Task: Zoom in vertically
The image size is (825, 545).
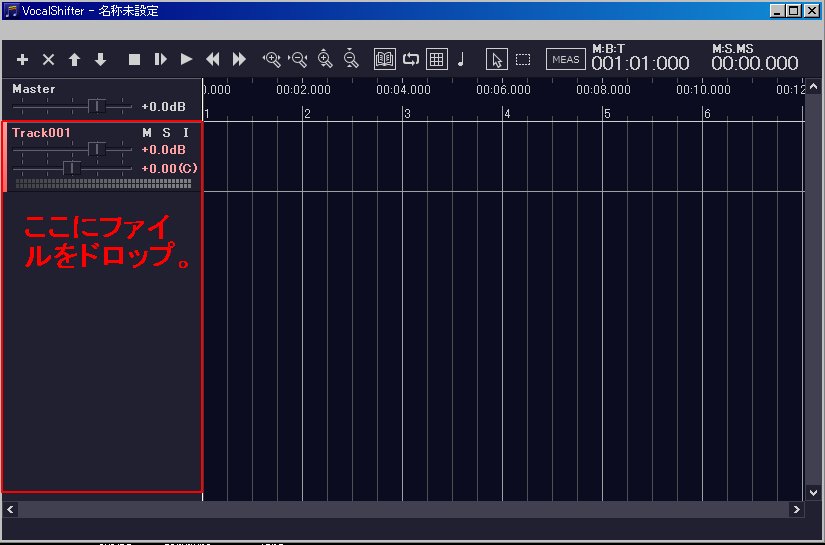Action: 325,59
